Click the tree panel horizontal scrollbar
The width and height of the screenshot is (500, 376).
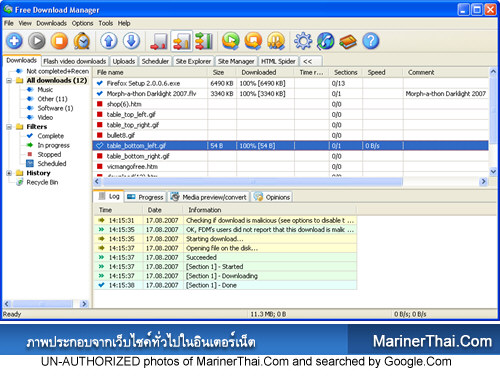click(x=42, y=304)
